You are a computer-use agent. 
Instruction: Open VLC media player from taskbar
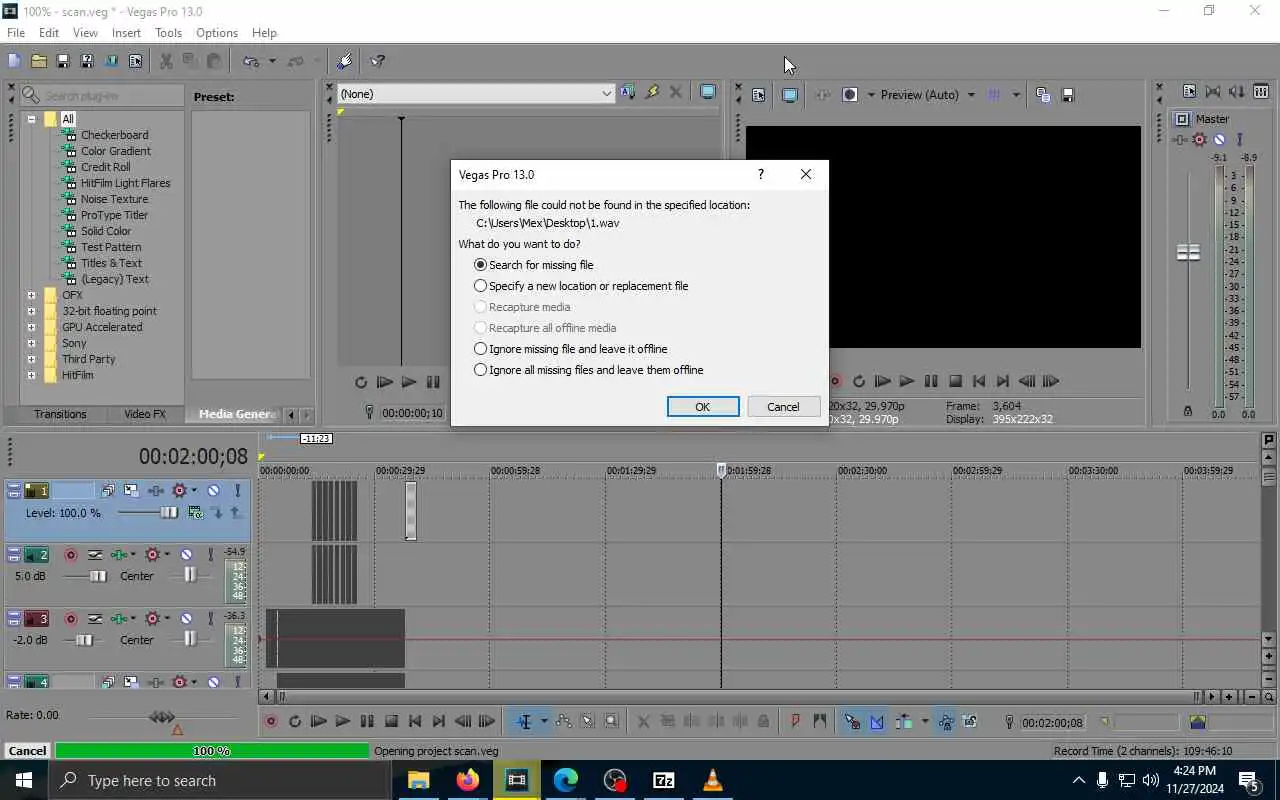713,780
